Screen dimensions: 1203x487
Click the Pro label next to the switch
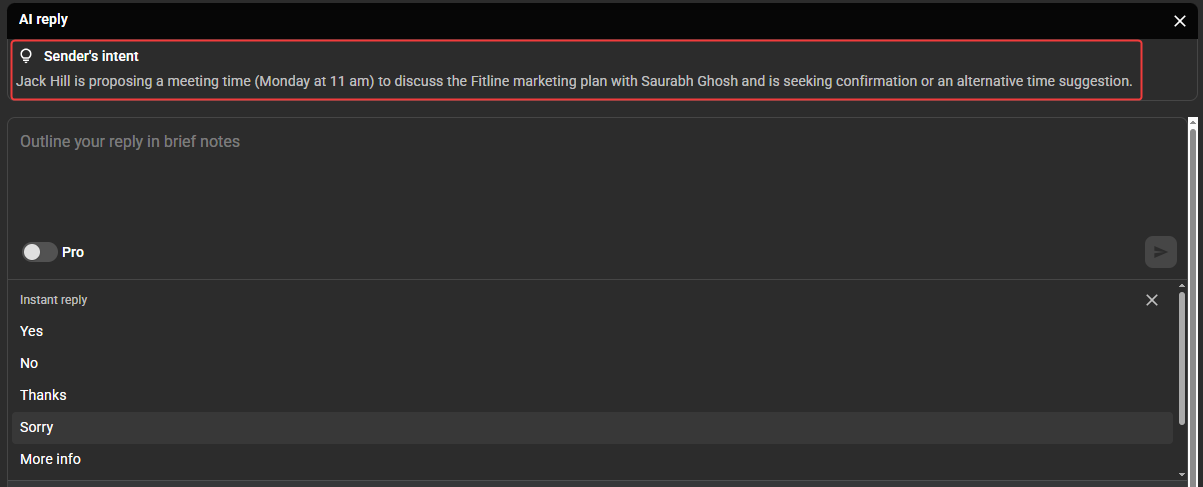tap(73, 252)
